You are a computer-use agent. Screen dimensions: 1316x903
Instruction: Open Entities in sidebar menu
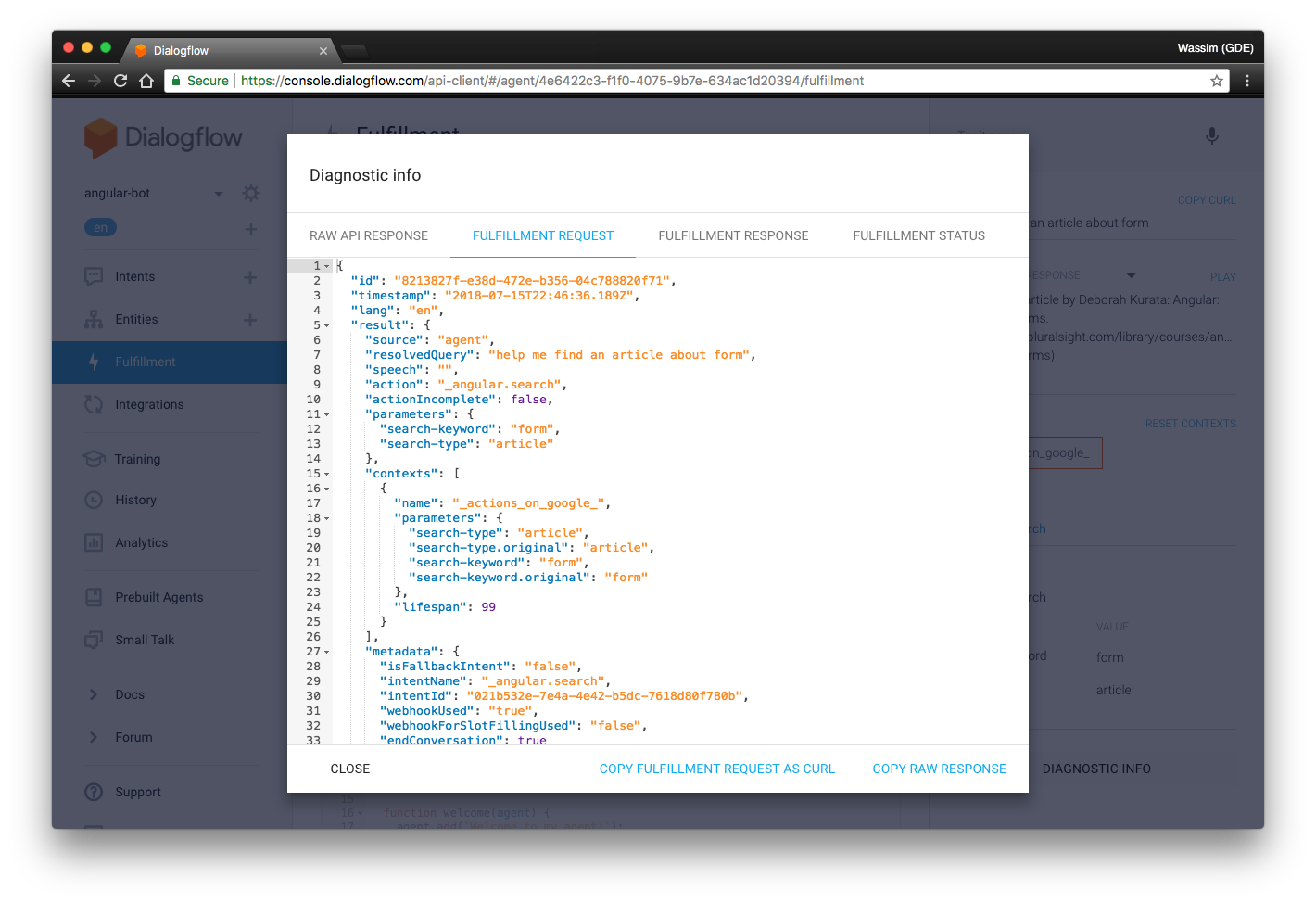coord(137,319)
